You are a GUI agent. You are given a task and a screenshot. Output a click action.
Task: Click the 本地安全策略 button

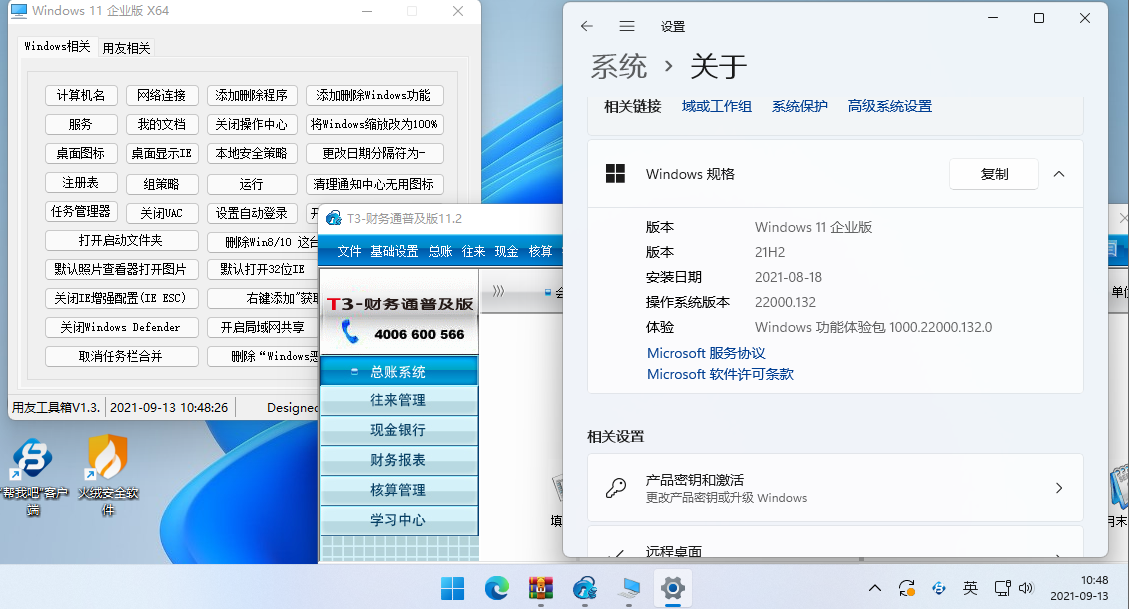click(251, 153)
